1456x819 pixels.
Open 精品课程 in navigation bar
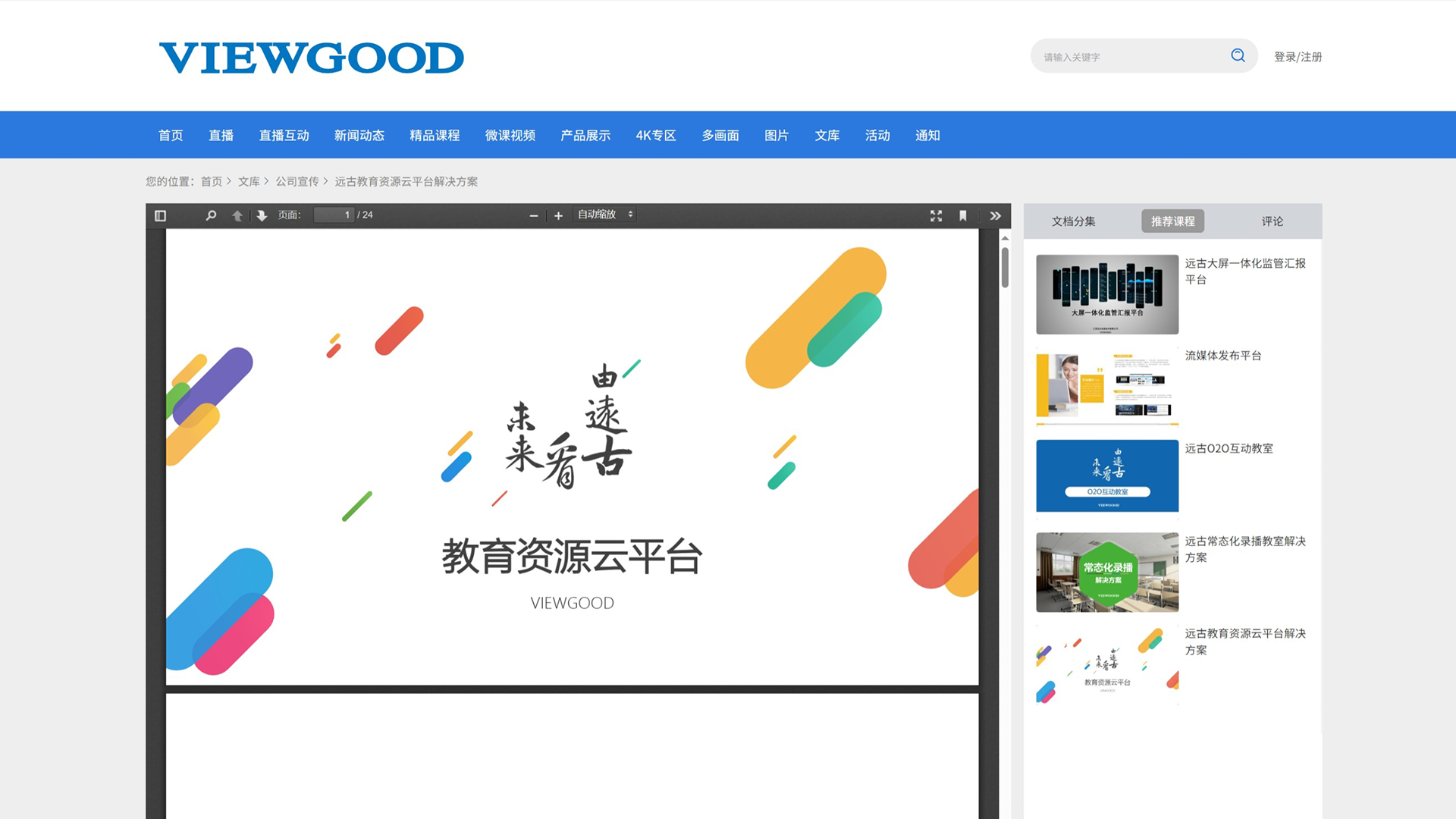coord(435,135)
